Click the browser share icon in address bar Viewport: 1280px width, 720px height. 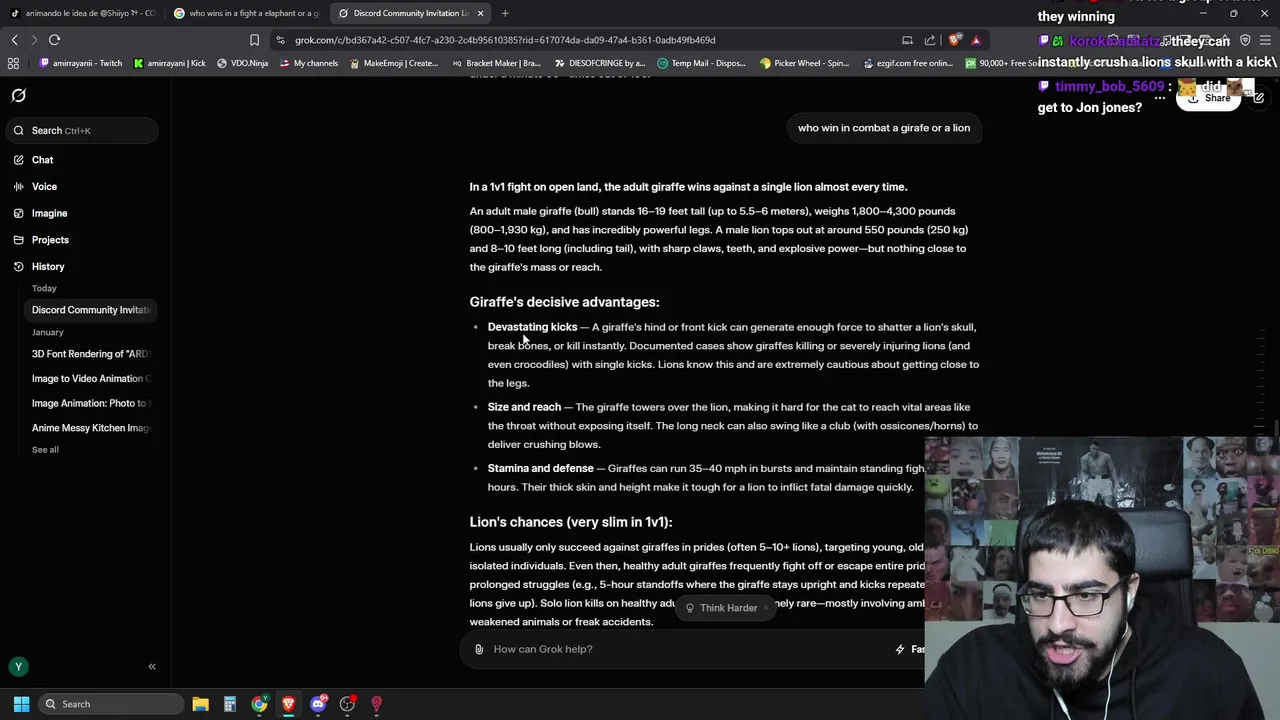930,40
